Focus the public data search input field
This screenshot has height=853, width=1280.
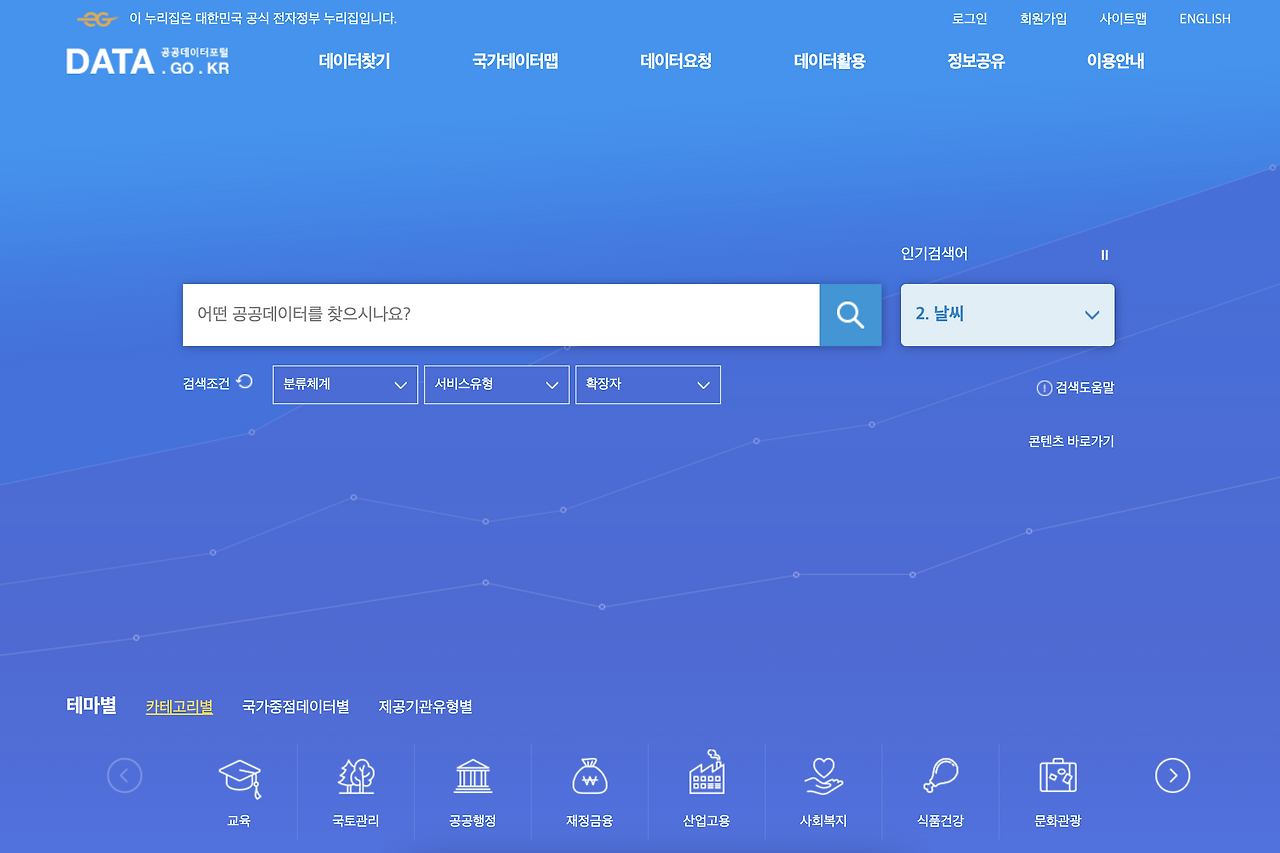[x=501, y=315]
